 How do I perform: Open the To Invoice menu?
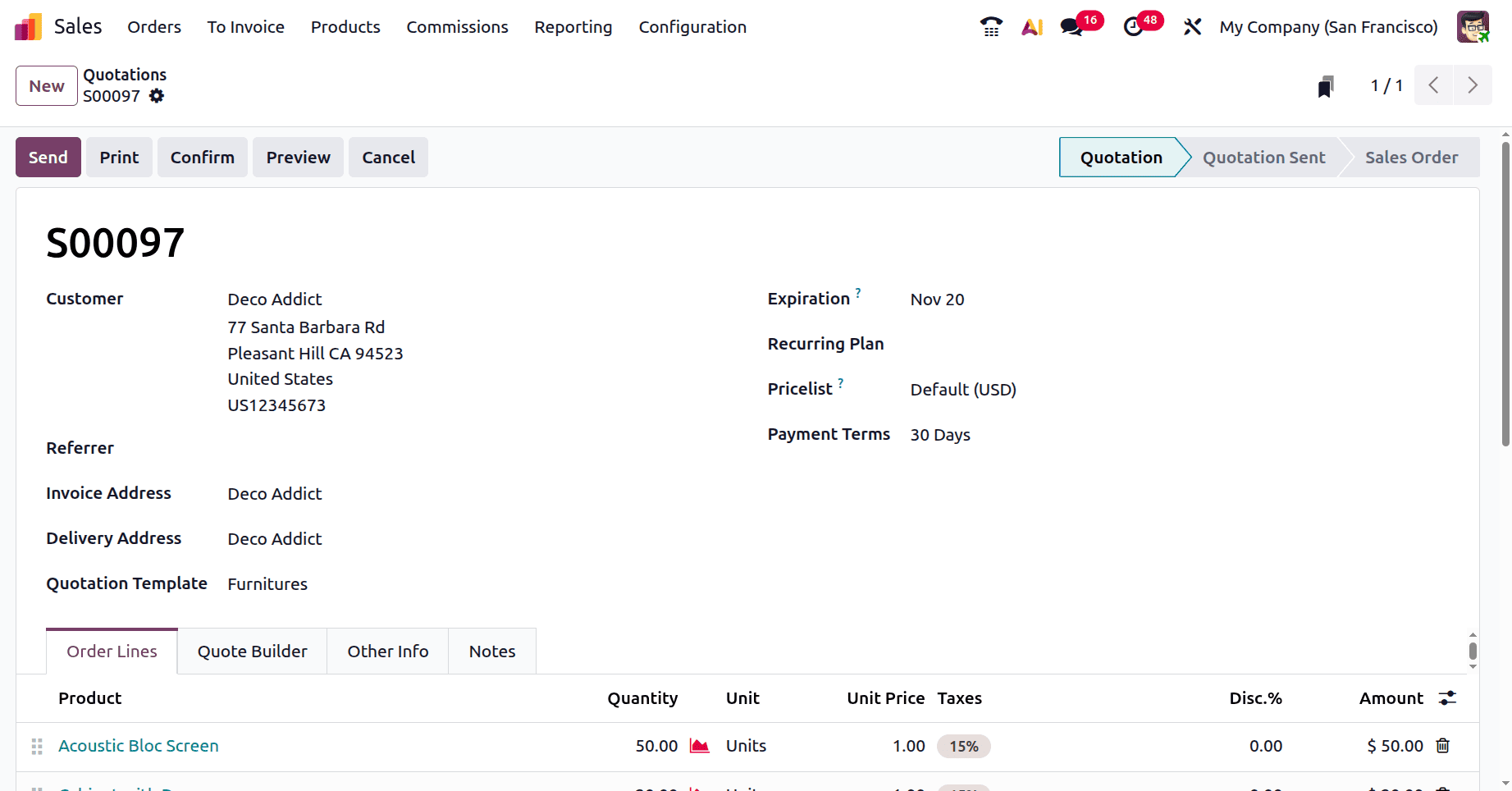[246, 27]
